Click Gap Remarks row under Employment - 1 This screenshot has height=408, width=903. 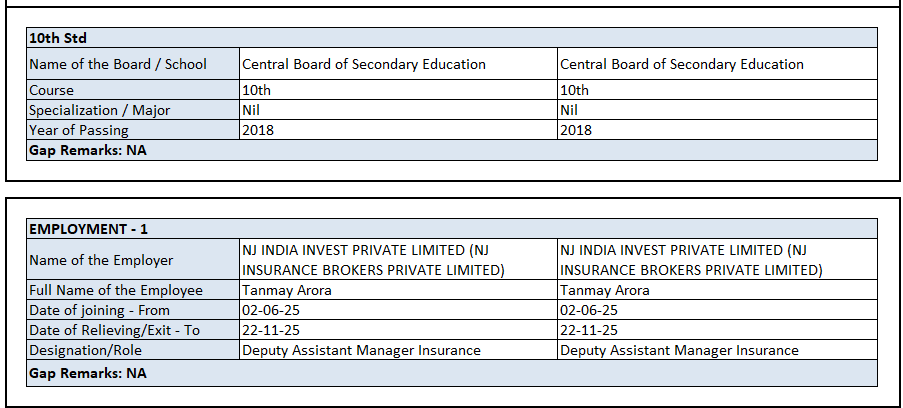tap(88, 373)
